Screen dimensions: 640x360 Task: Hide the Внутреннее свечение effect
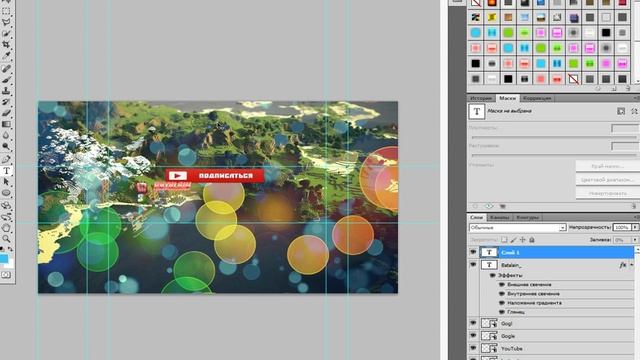(502, 294)
